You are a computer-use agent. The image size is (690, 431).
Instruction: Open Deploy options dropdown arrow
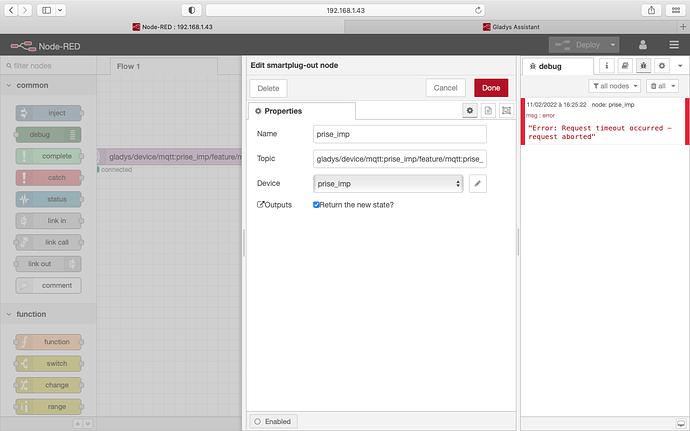[x=613, y=45]
